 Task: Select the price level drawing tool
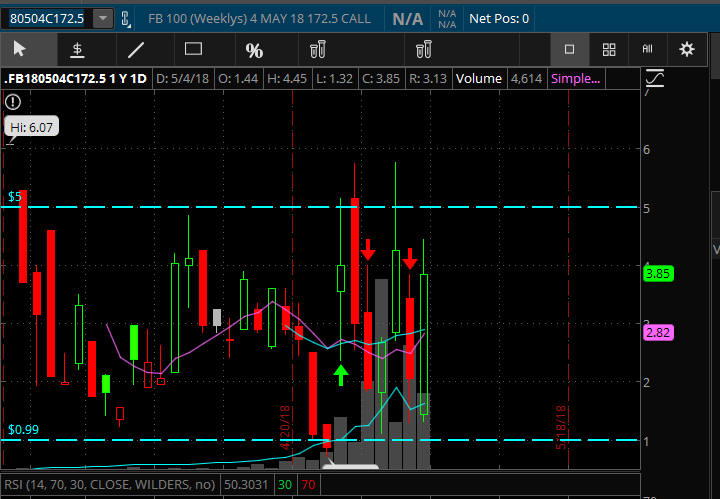click(77, 49)
